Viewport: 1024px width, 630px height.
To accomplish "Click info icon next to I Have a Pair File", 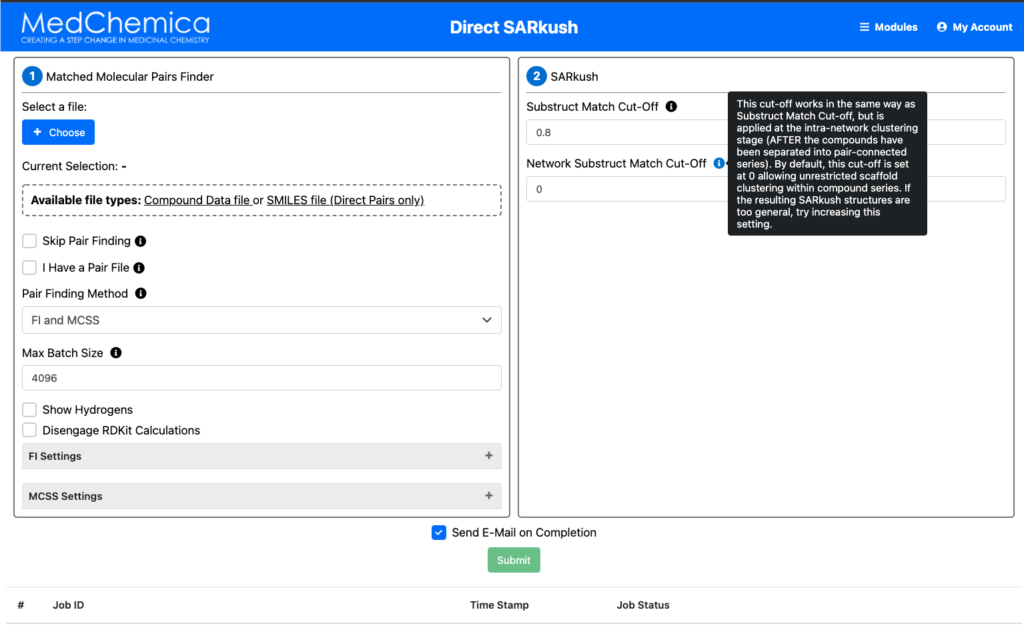I will [139, 268].
